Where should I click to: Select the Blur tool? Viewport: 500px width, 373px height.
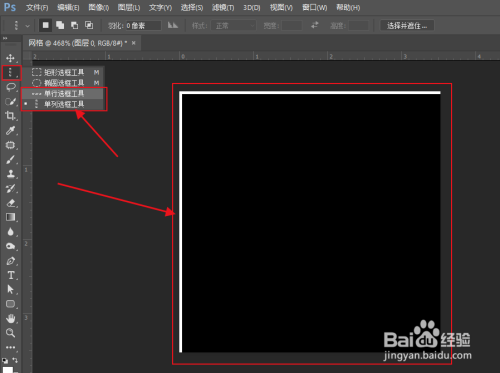click(10, 232)
